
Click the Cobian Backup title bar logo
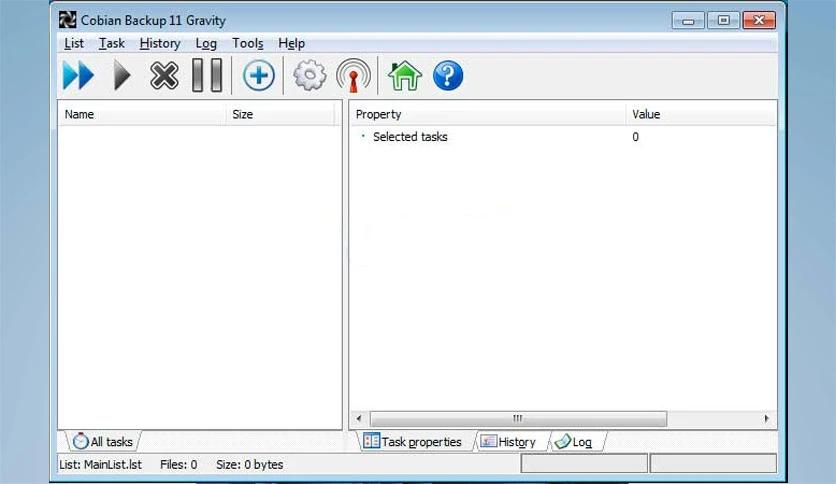[68, 20]
